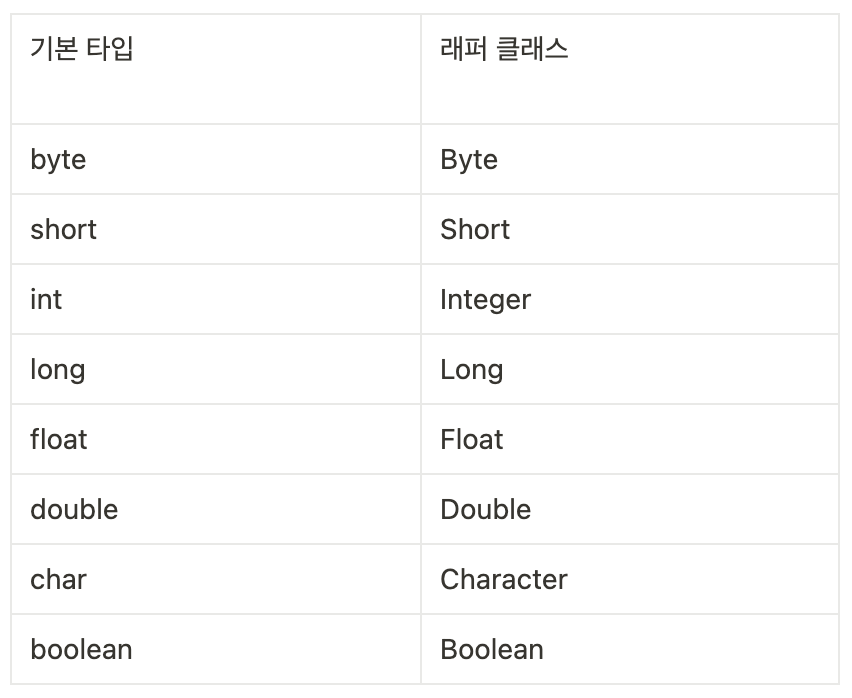Viewport: 852px width, 698px height.
Task: Click the lowercase "short" primitive cell
Action: pos(63,229)
